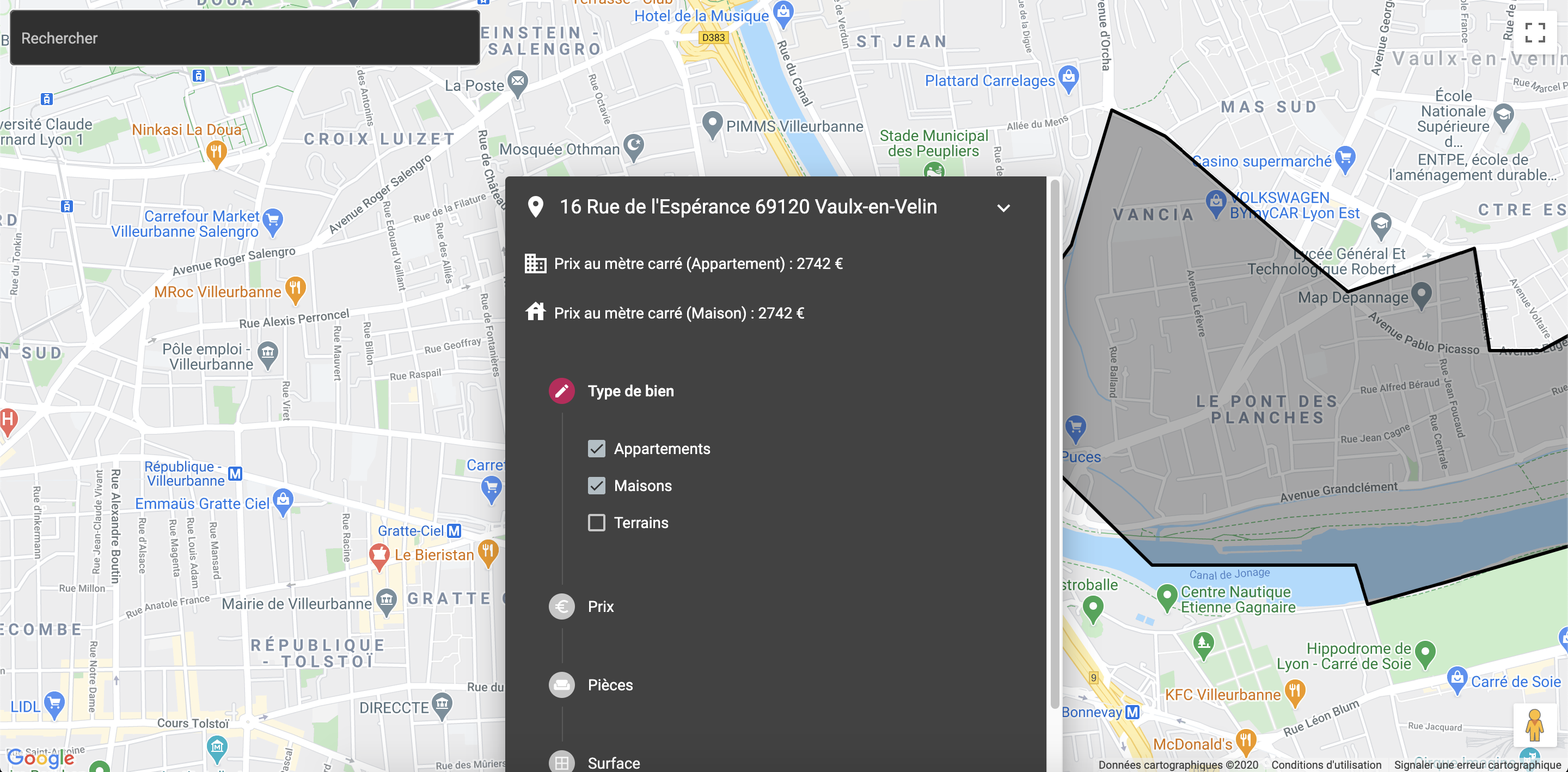Open the Surface step
This screenshot has height=772, width=1568.
[614, 763]
